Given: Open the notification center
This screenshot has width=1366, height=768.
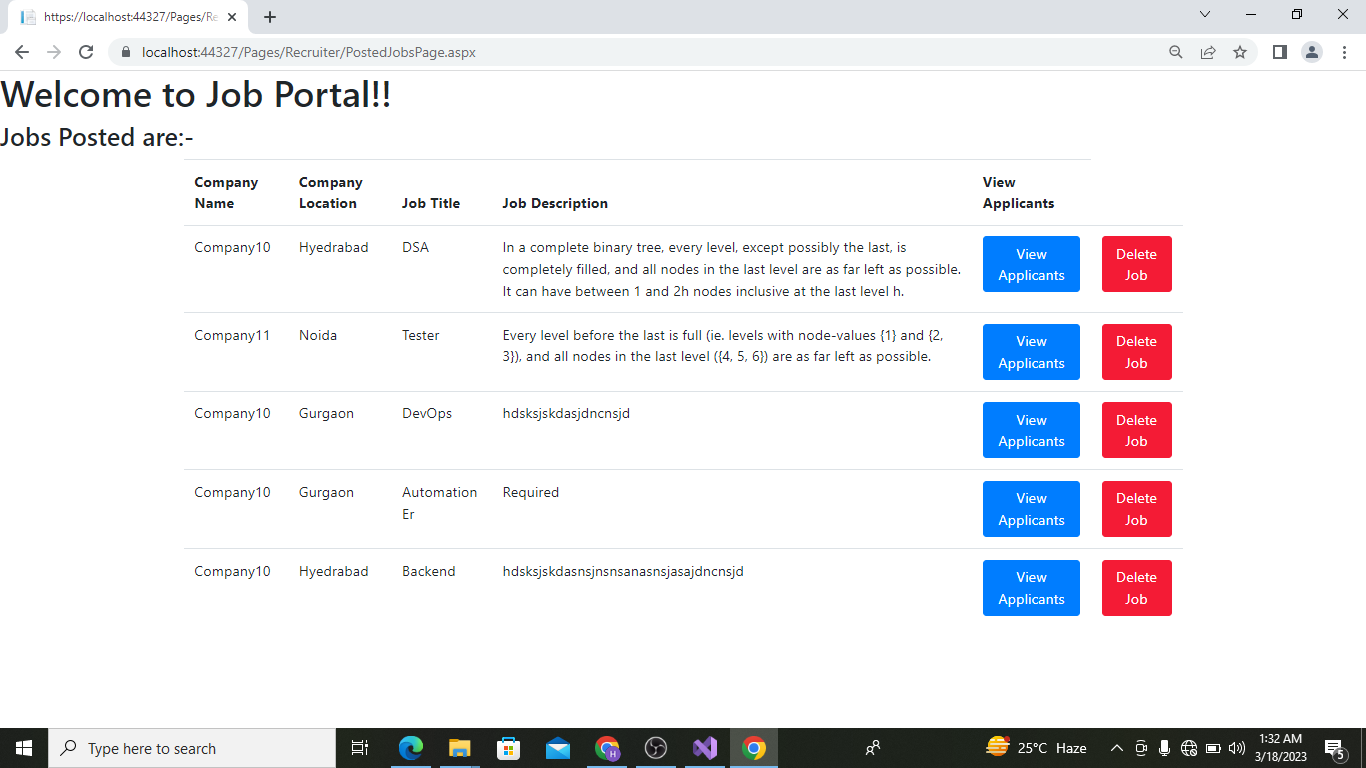Looking at the screenshot, I should pos(1334,748).
